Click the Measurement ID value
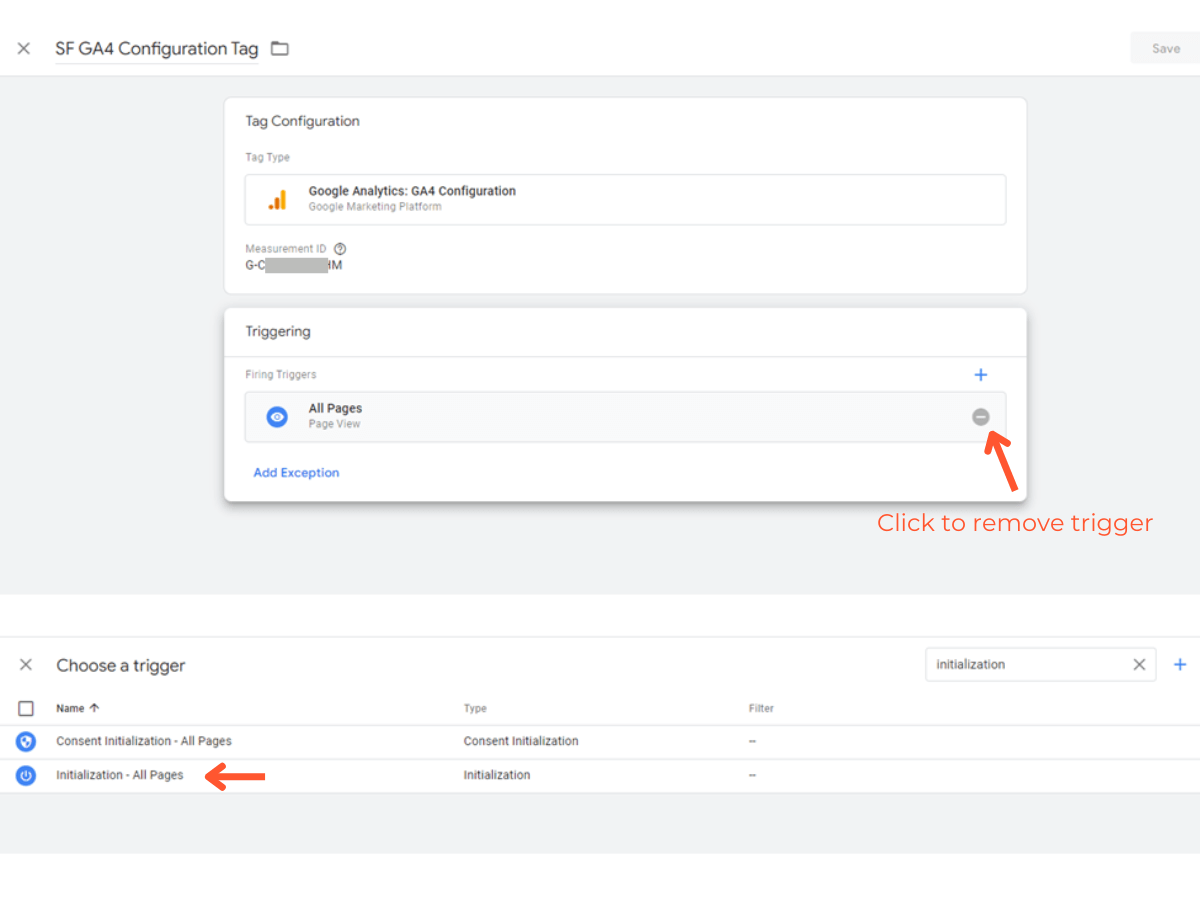 click(294, 265)
